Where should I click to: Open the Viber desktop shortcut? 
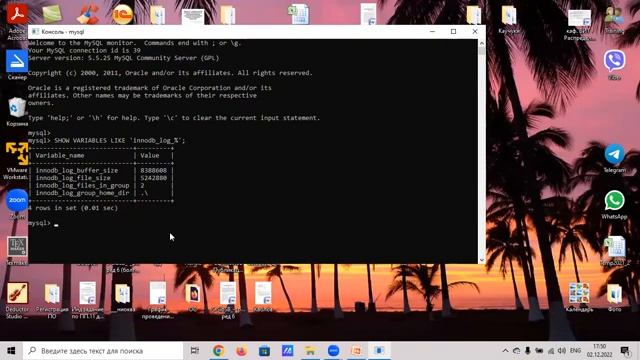tap(614, 61)
